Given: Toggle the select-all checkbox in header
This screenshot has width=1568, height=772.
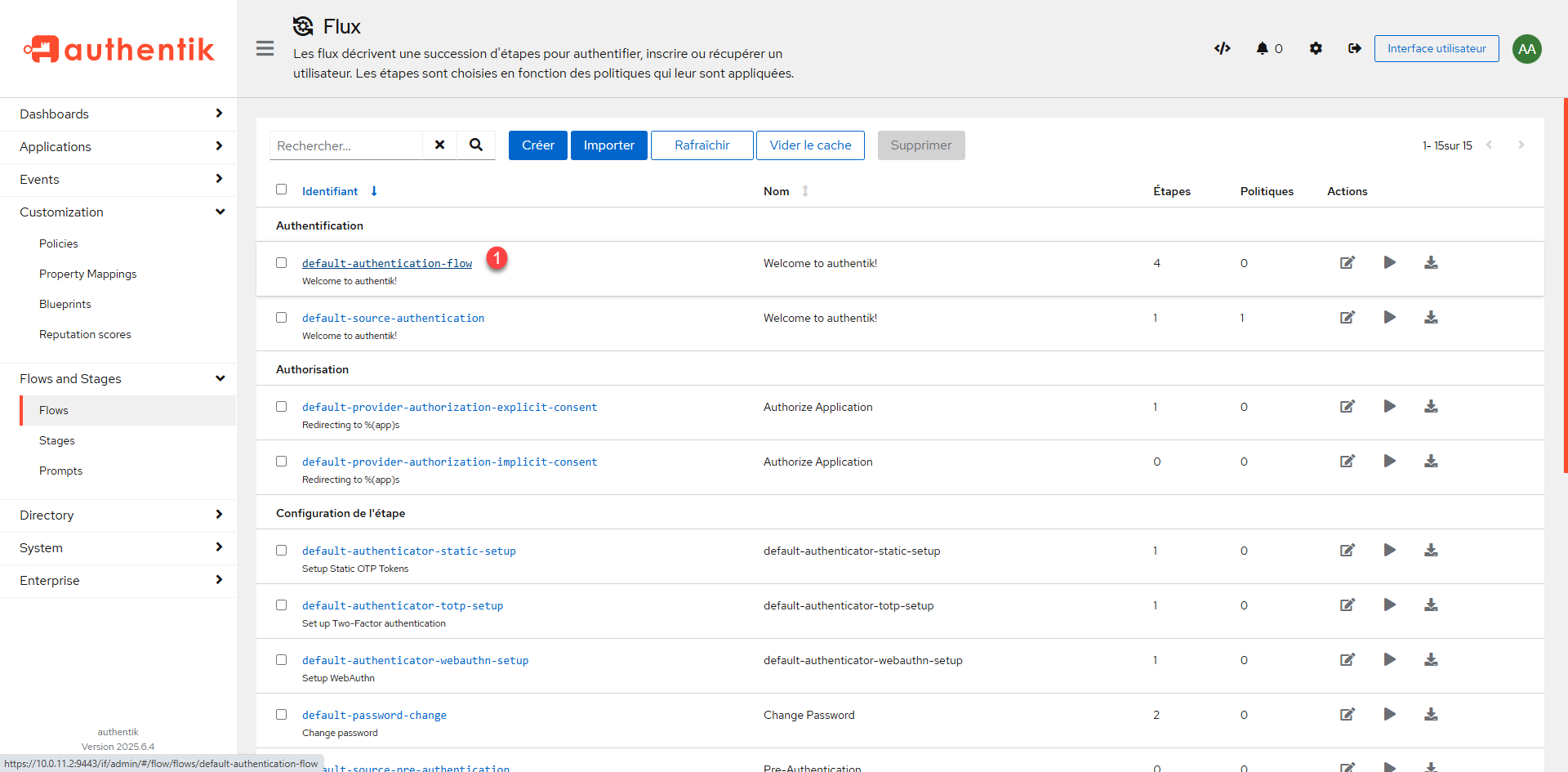Looking at the screenshot, I should tap(282, 189).
